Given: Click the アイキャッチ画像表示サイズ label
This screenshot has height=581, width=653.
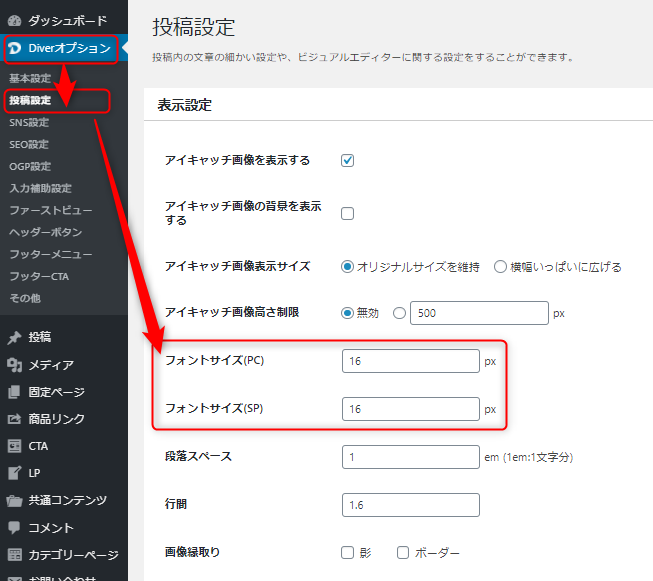Looking at the screenshot, I should pyautogui.click(x=237, y=266).
